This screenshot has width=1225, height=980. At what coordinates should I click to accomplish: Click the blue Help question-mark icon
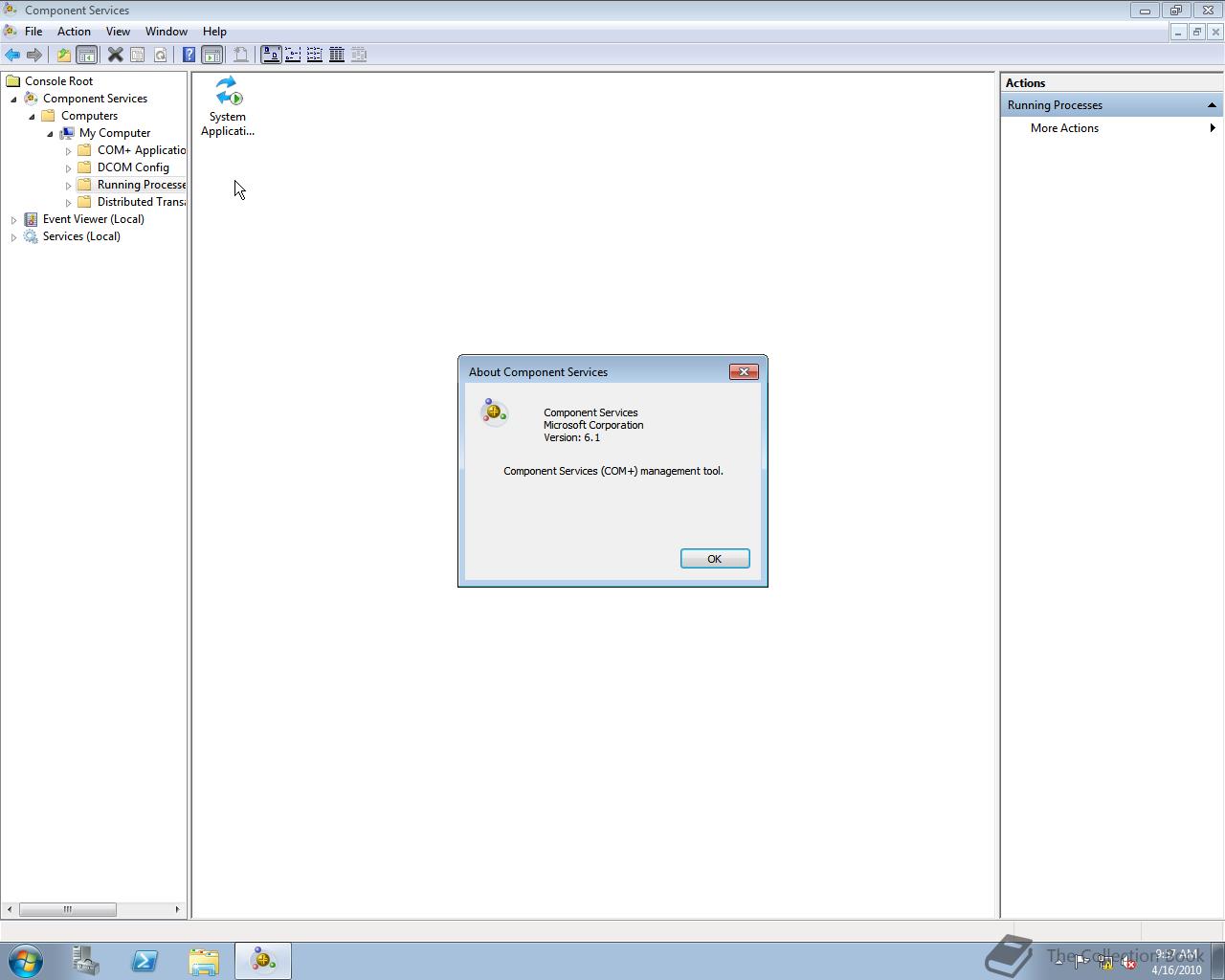(189, 55)
